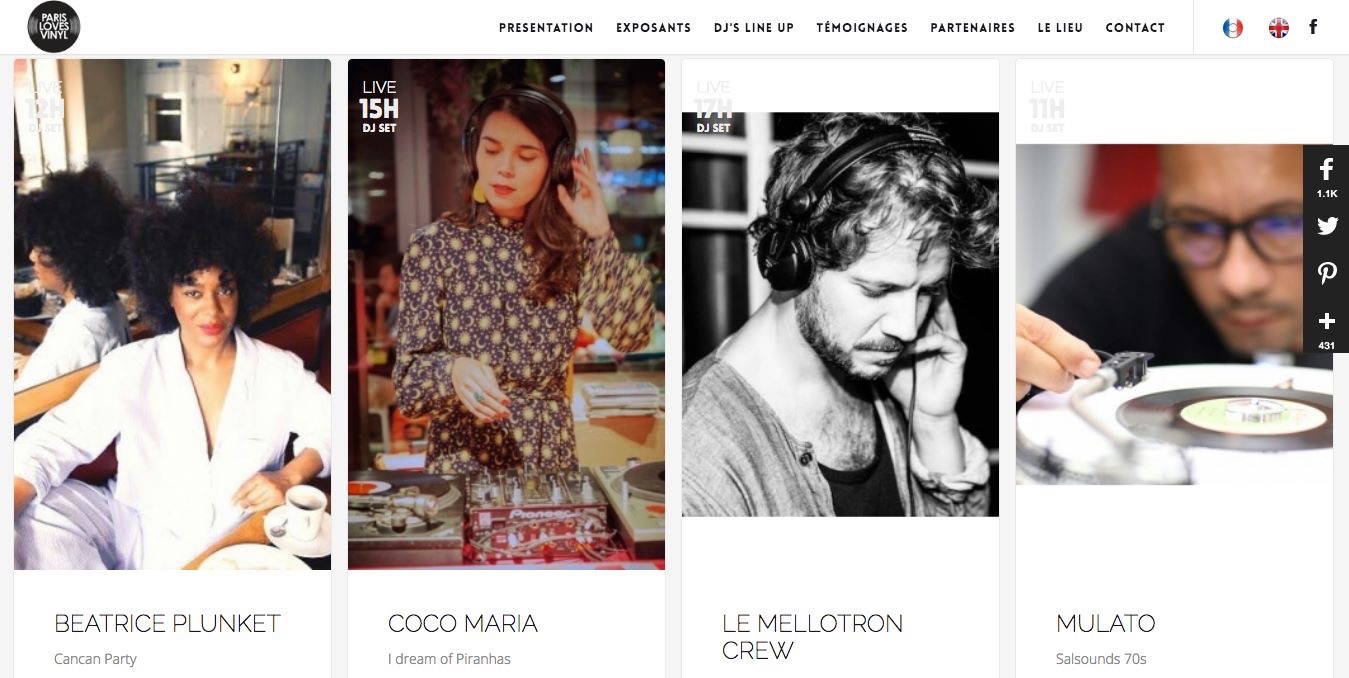Switch language with the French flag icon
Viewport: 1349px width, 678px height.
point(1232,28)
